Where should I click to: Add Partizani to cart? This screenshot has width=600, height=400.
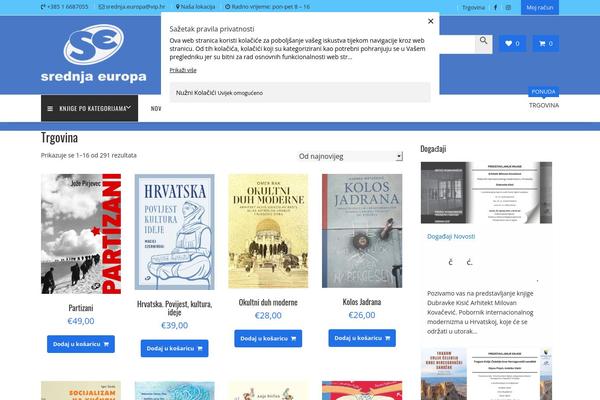coord(81,344)
